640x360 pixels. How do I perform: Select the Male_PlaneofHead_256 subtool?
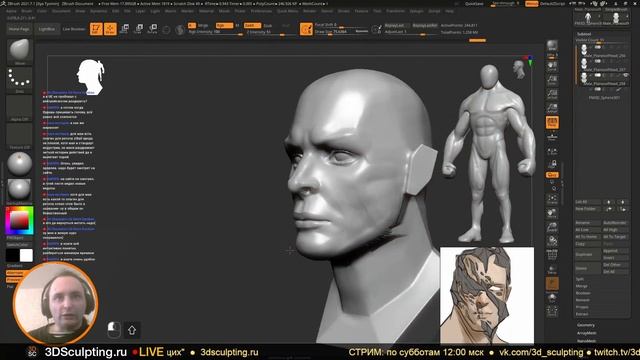click(x=603, y=50)
